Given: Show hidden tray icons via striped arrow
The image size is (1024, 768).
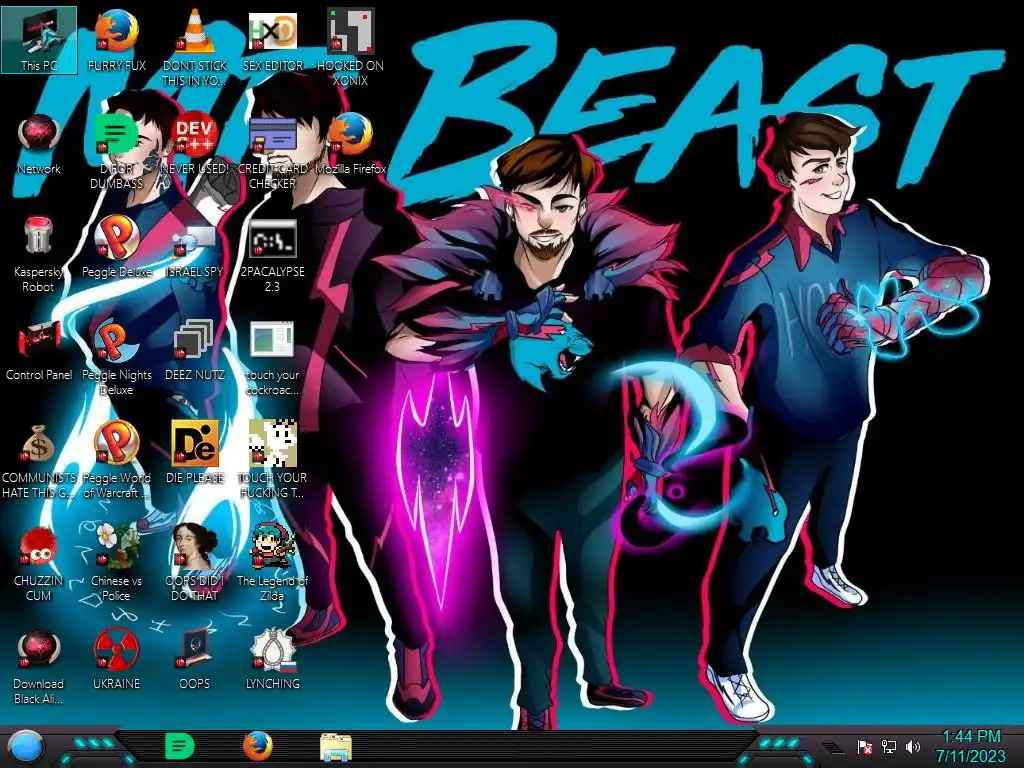Looking at the screenshot, I should coord(833,747).
